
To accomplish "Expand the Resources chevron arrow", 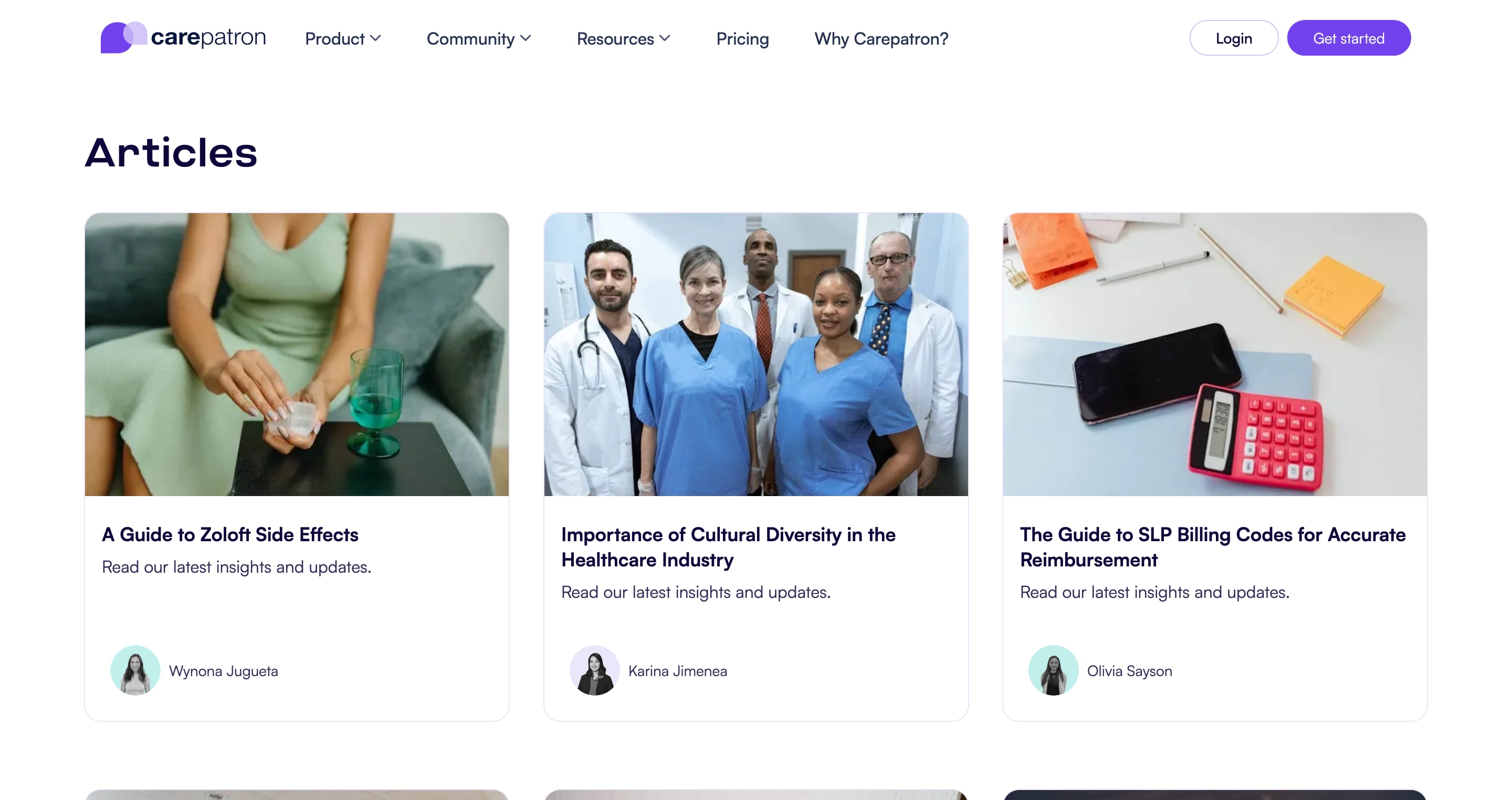I will pyautogui.click(x=665, y=38).
